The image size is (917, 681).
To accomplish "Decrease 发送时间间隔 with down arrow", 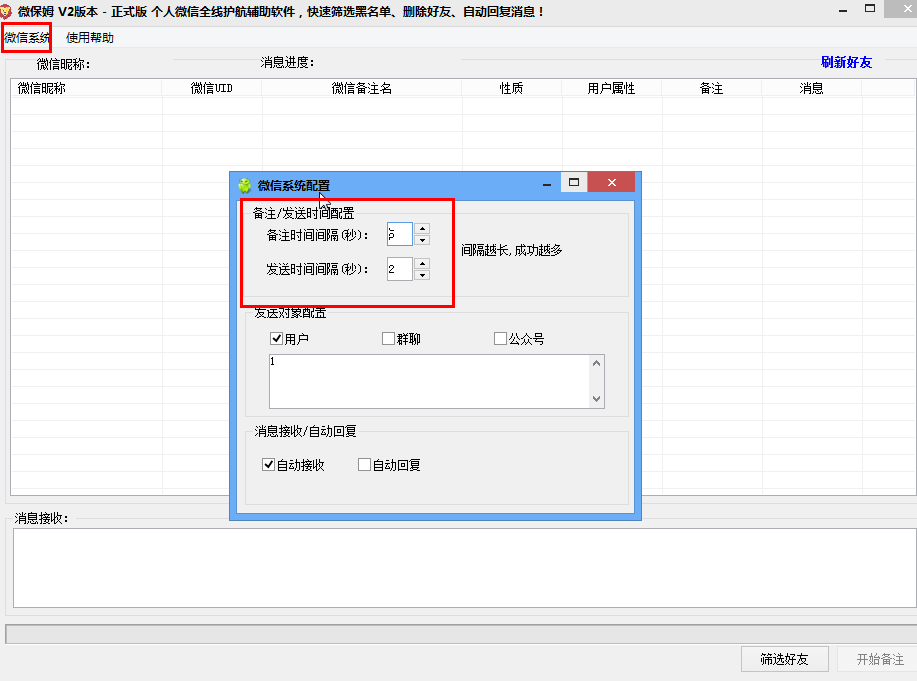I will (x=422, y=275).
